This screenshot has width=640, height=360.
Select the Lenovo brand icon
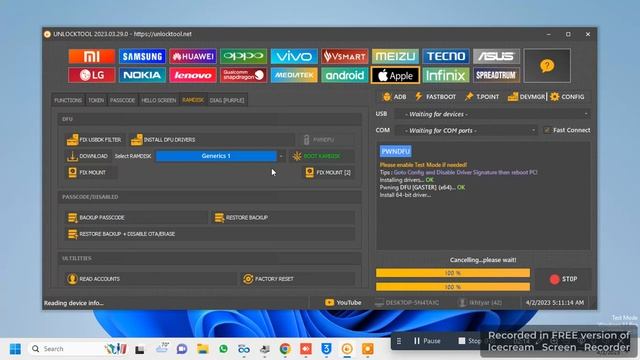tap(193, 75)
